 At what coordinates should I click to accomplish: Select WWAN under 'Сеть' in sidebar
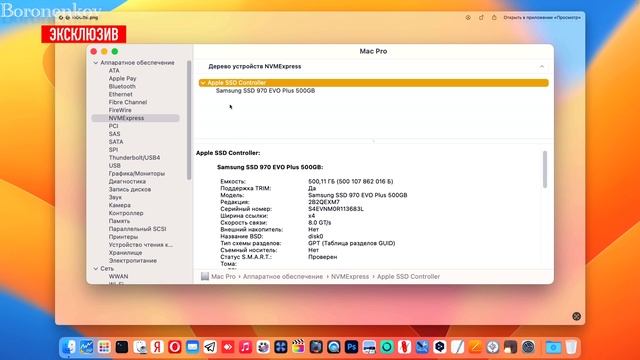(118, 276)
